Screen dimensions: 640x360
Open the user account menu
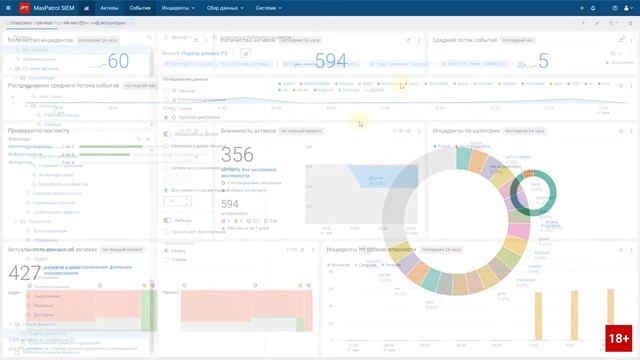[x=628, y=8]
